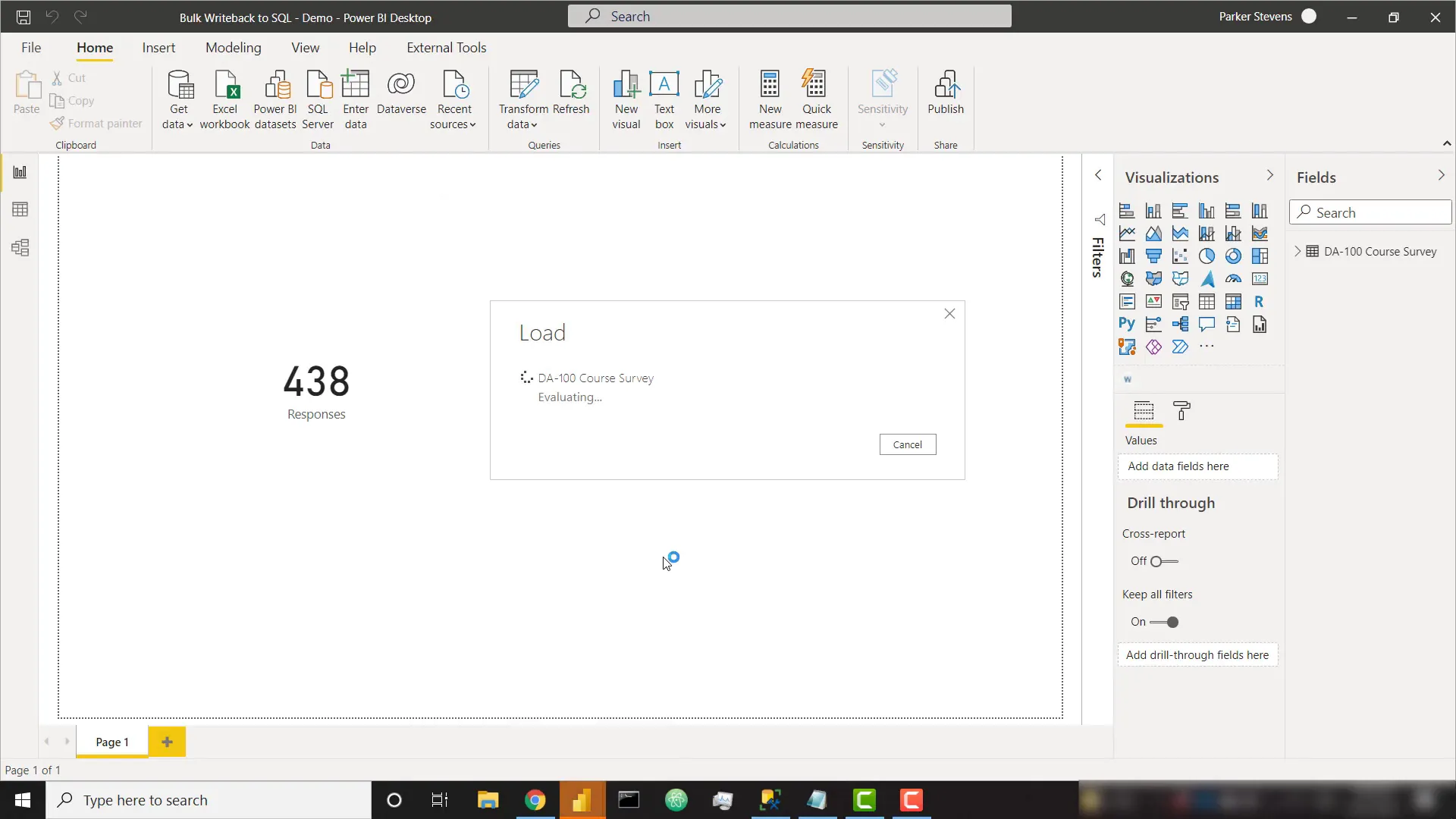Expand DA-100 Course Survey table in Fields
The width and height of the screenshot is (1456, 819).
click(x=1298, y=252)
